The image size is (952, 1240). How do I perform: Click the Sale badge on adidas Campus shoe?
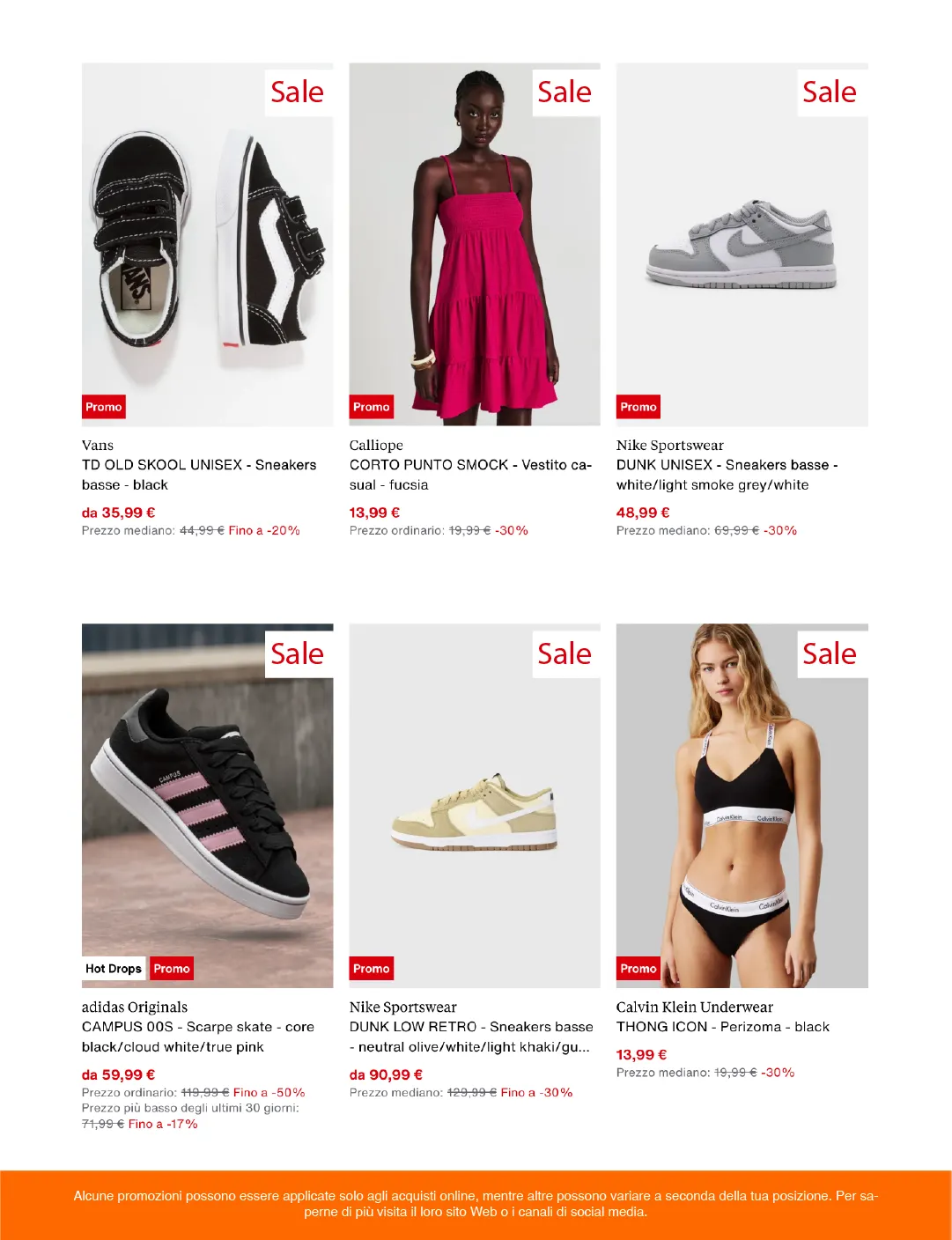pos(298,654)
